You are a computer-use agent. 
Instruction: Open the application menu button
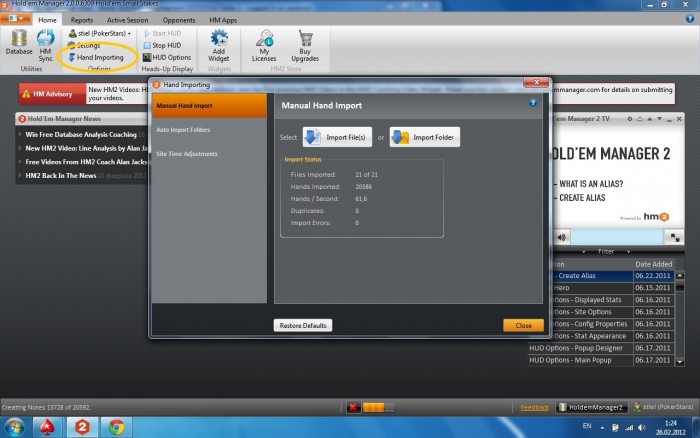pos(16,18)
